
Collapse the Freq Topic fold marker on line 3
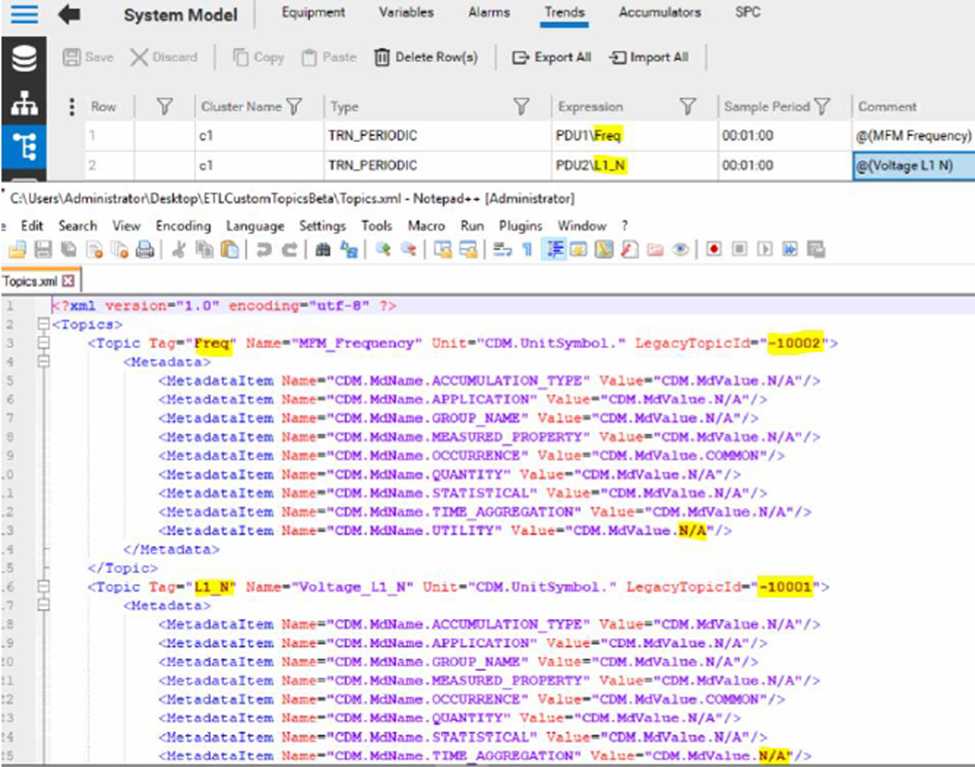(43, 343)
